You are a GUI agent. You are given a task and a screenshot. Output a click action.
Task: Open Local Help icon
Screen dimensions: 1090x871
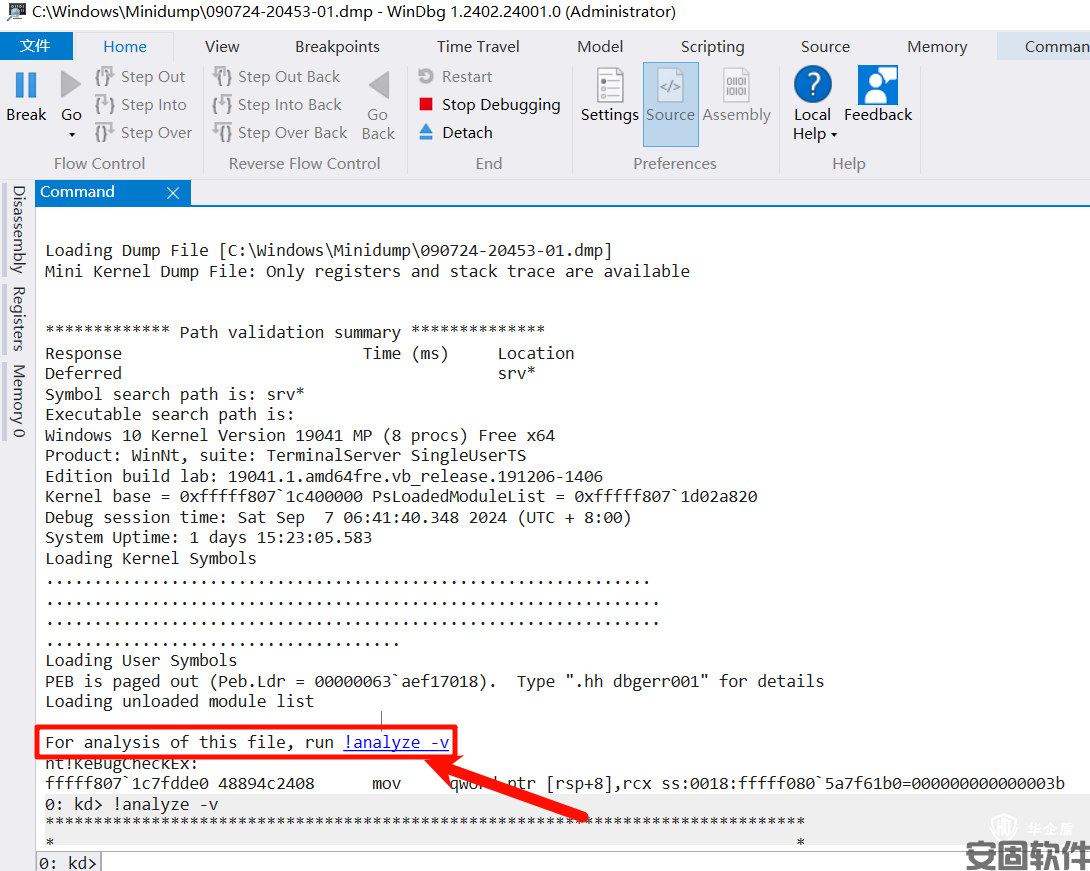pos(813,85)
